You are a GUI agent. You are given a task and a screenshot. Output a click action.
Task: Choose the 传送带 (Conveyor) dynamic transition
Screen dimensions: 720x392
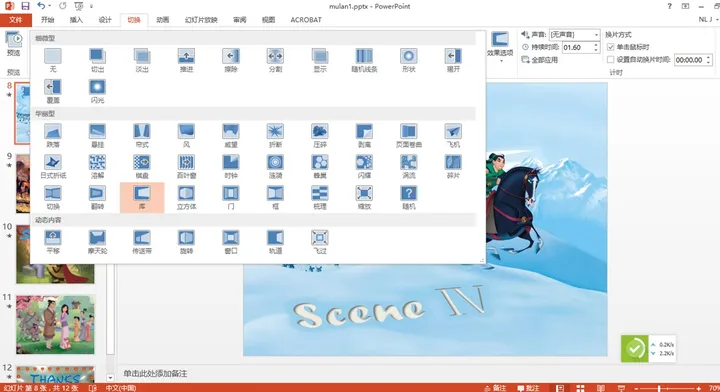pos(142,242)
